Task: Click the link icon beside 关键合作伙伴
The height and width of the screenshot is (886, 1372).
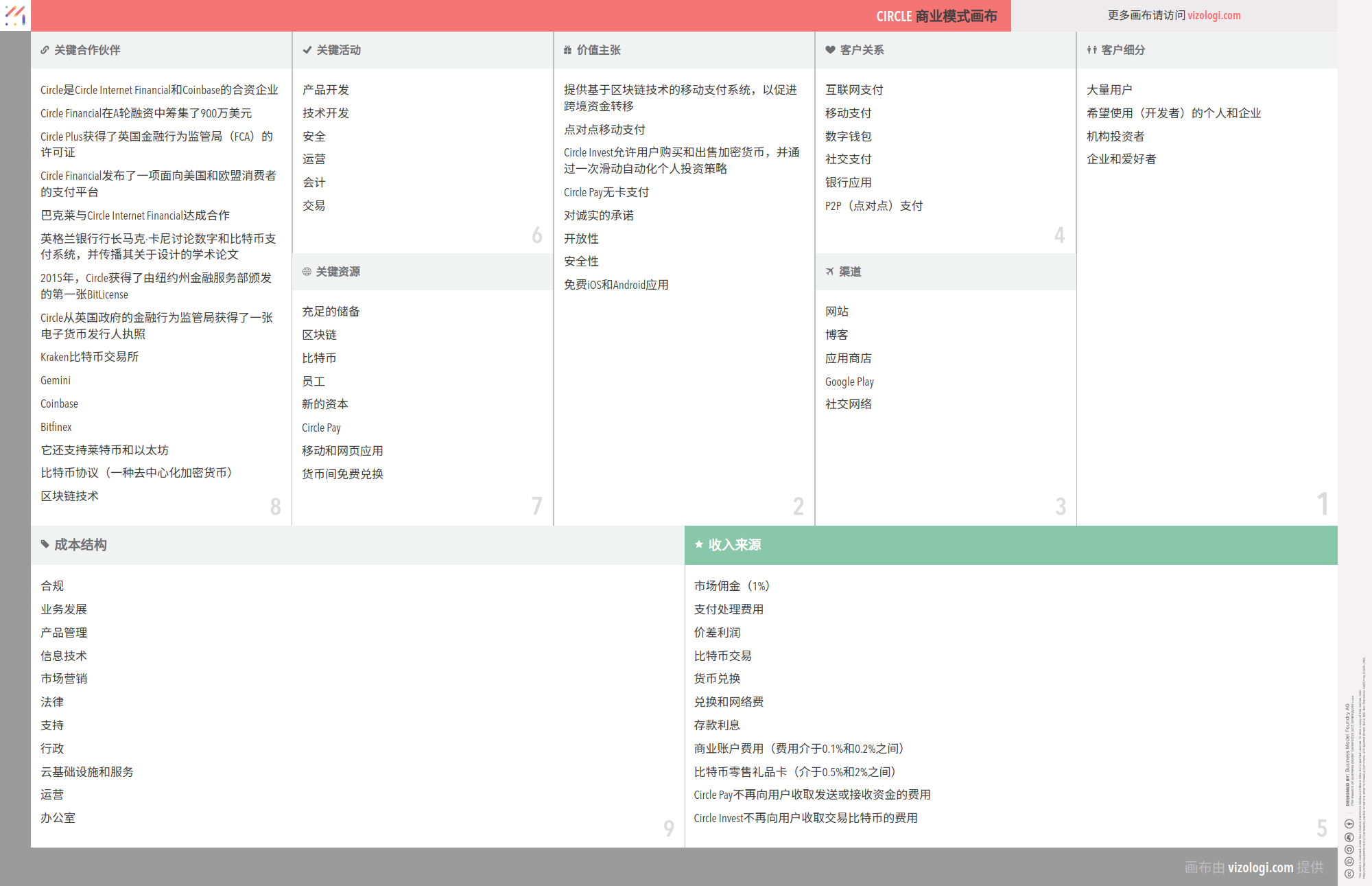Action: 45,50
